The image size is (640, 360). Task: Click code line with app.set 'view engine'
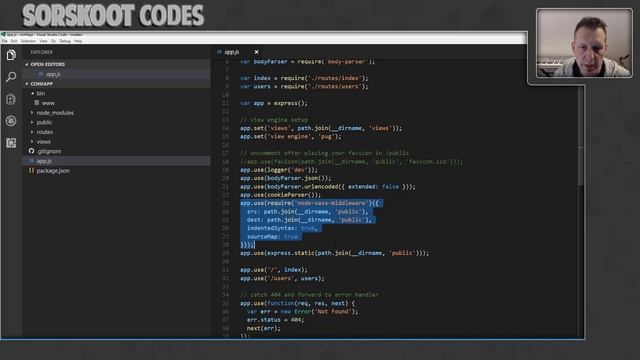click(291, 136)
